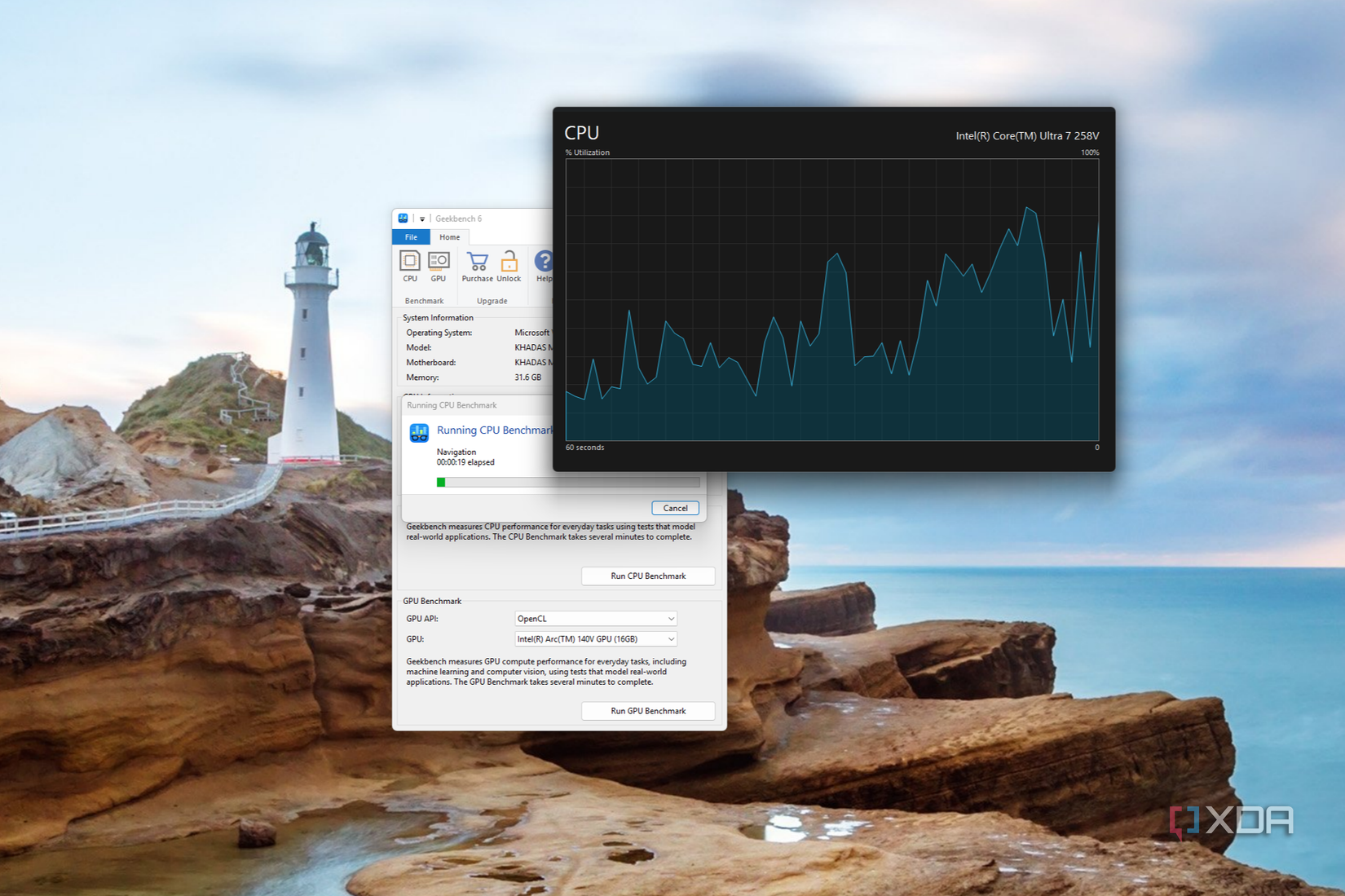This screenshot has width=1345, height=896.
Task: Cancel the running CPU benchmark
Action: pos(675,507)
